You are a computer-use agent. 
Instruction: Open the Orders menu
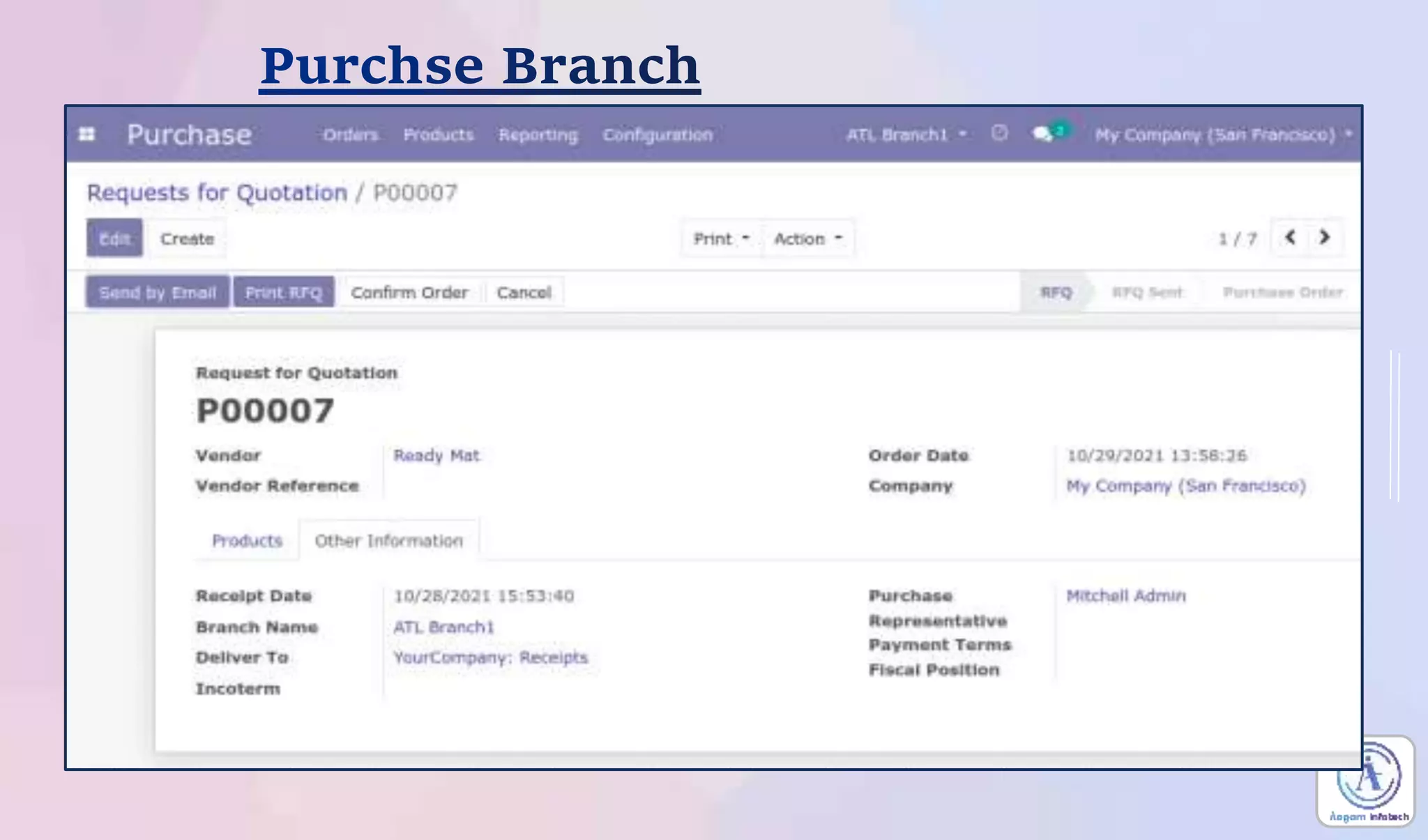pos(350,135)
